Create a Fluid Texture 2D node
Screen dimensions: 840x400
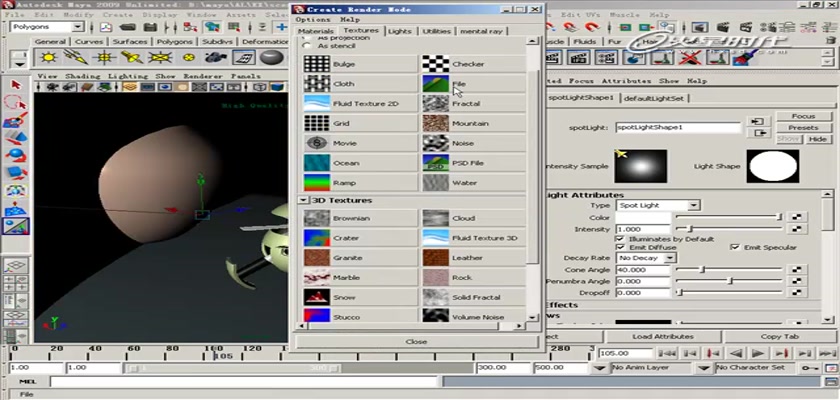point(360,104)
